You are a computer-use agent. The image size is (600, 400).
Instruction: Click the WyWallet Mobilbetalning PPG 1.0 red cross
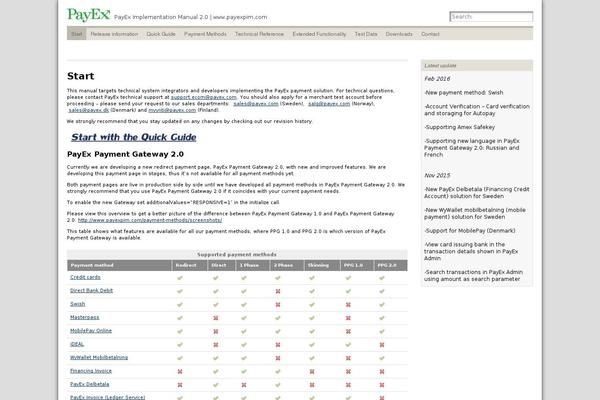[x=348, y=358]
